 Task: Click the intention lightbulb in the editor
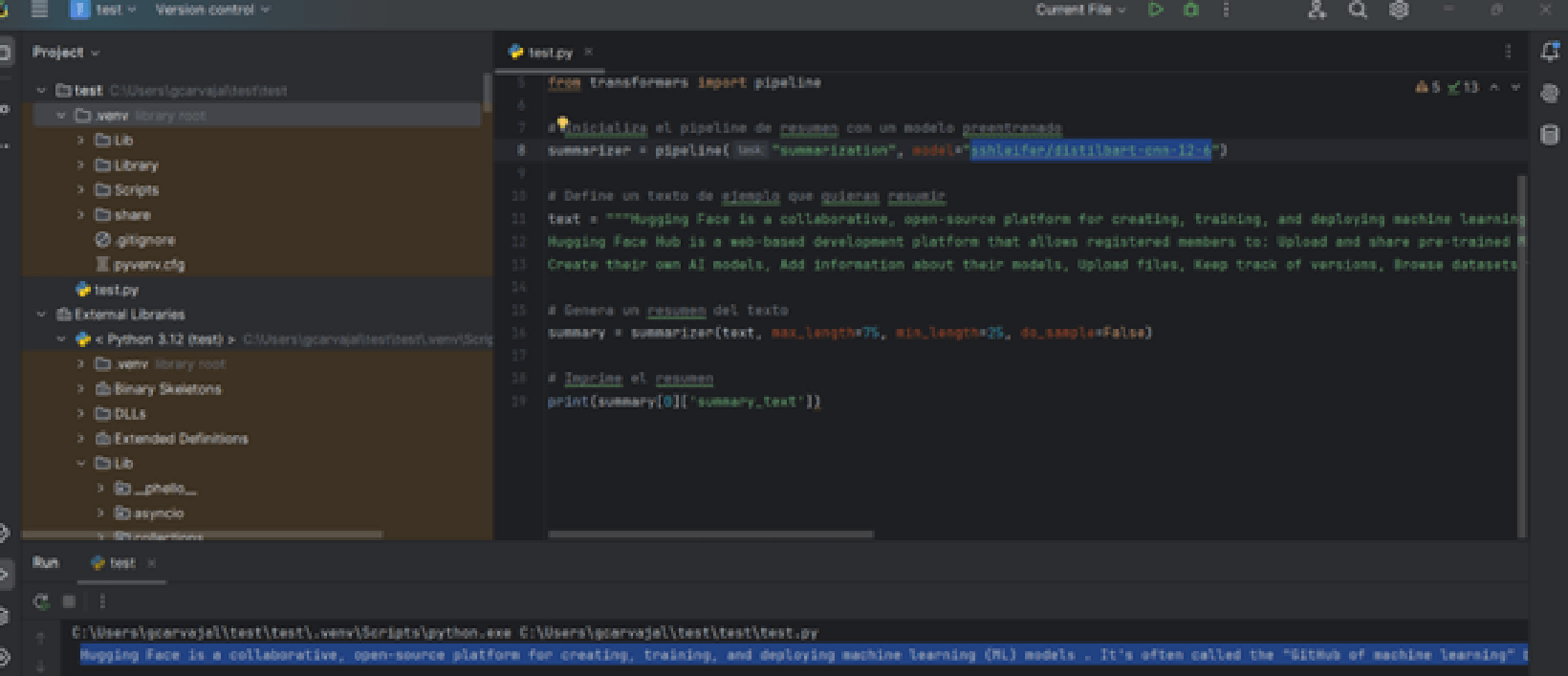pyautogui.click(x=562, y=124)
